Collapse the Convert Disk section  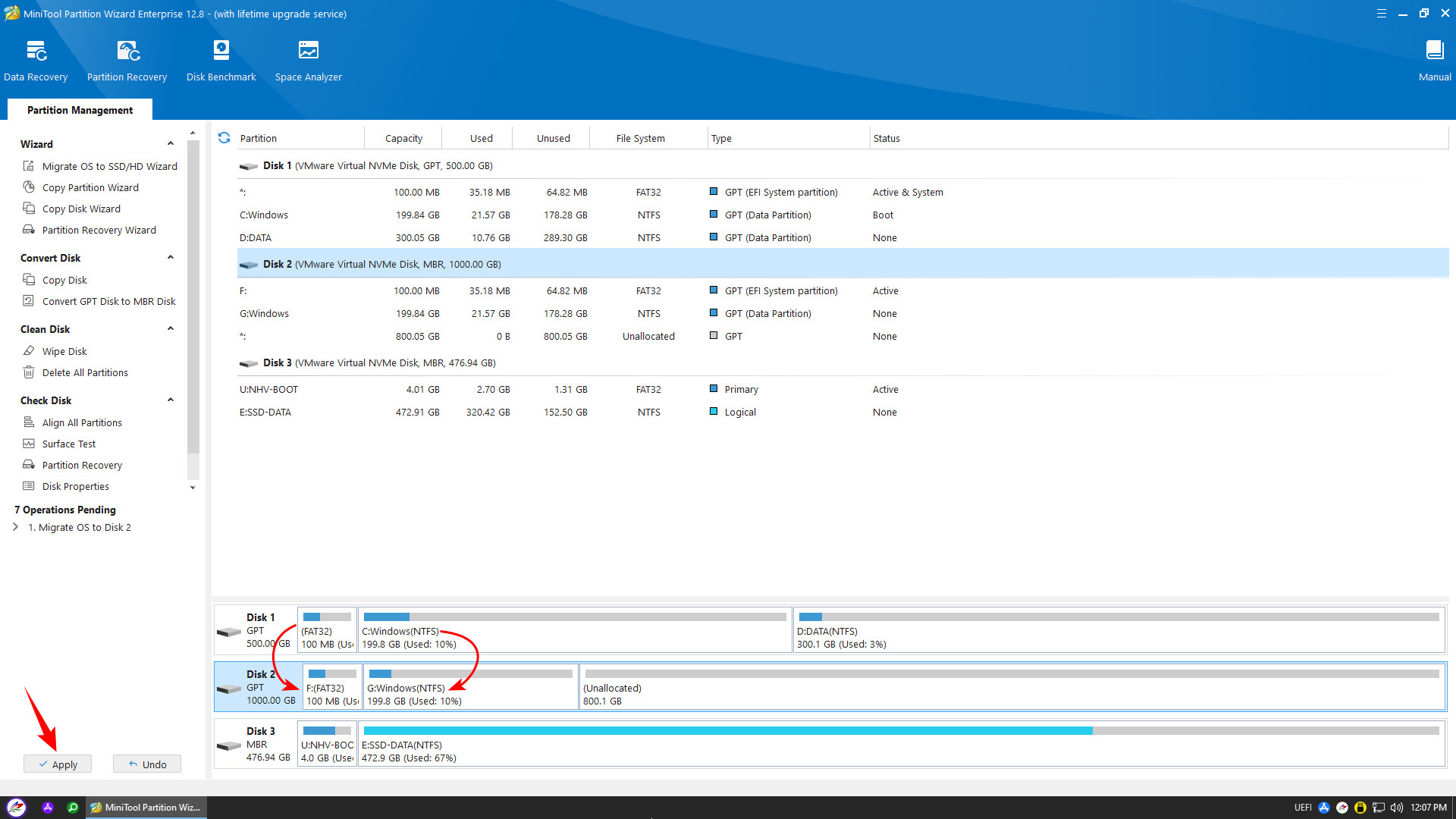(171, 258)
